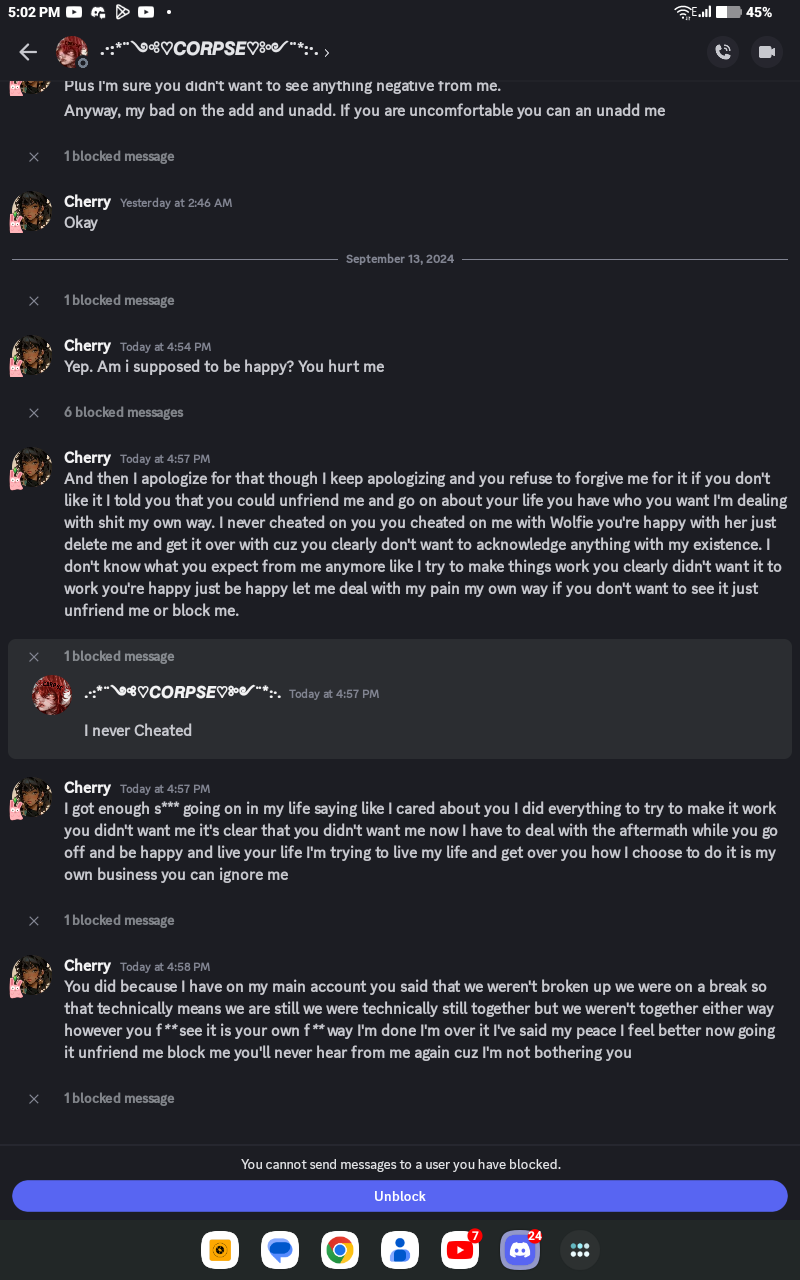Expand chat details via header chevron
Screen dimensions: 800x1280
point(327,52)
